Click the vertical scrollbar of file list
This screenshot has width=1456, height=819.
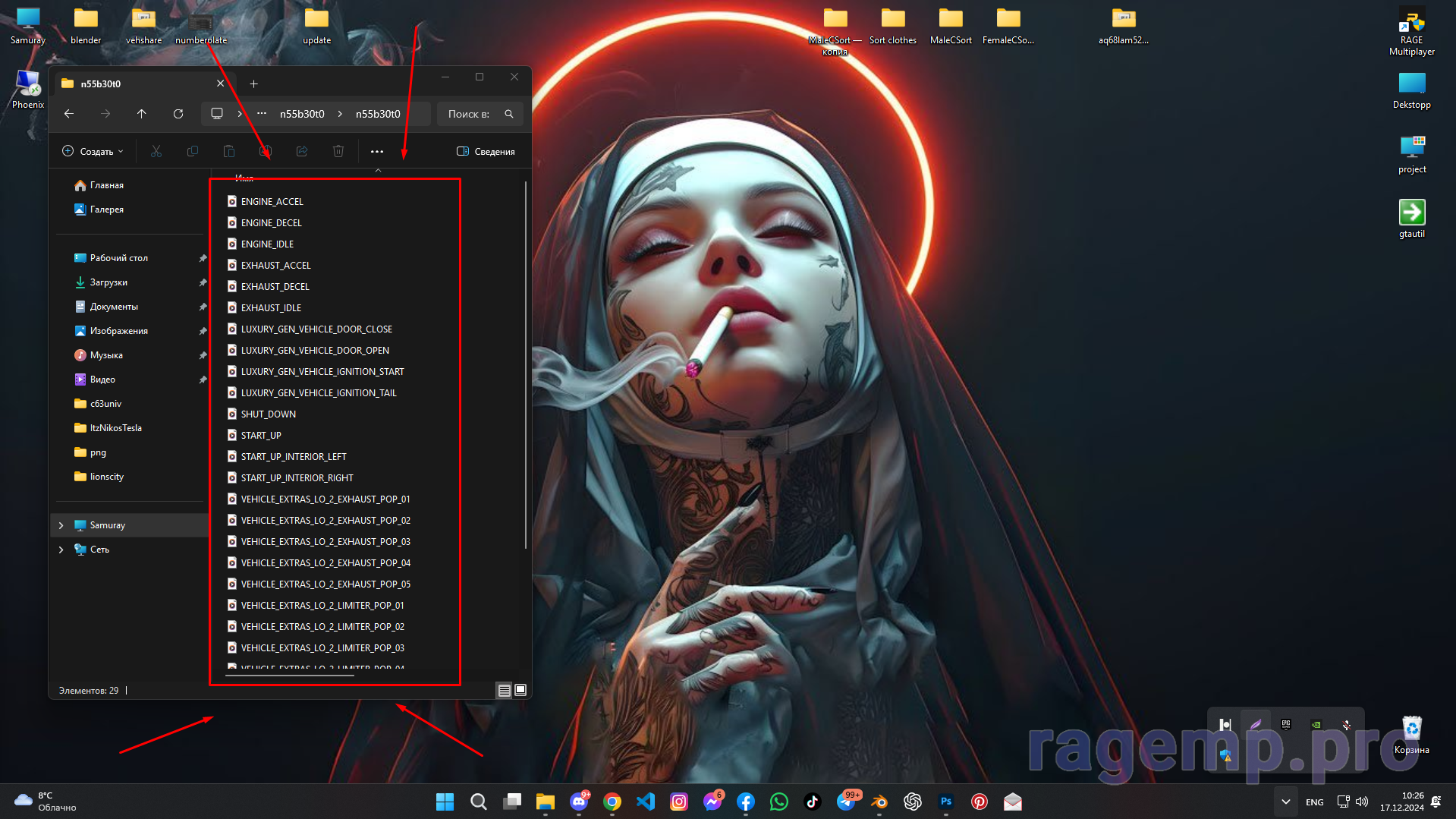[x=525, y=364]
